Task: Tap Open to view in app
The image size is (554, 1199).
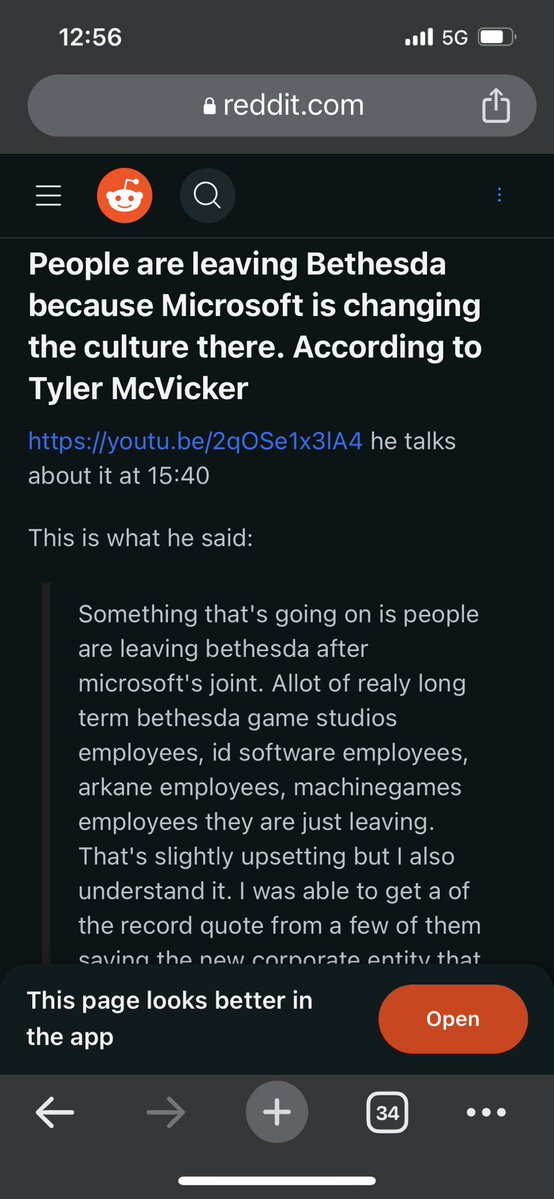Action: coord(453,1019)
